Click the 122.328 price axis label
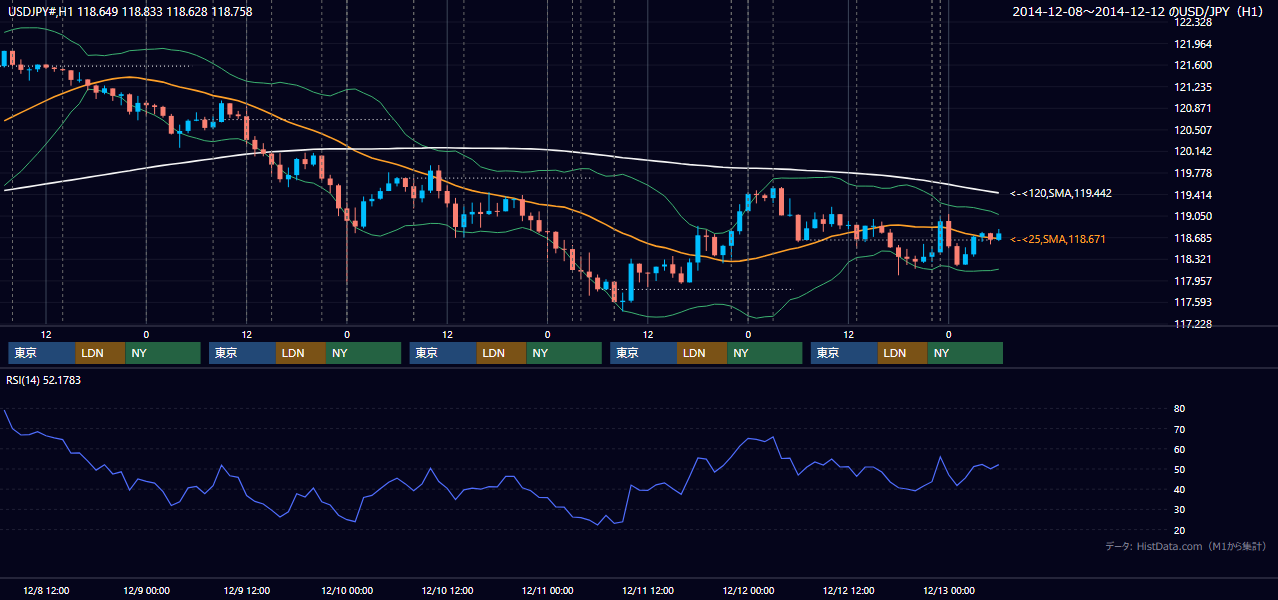1278x600 pixels. [x=1193, y=22]
